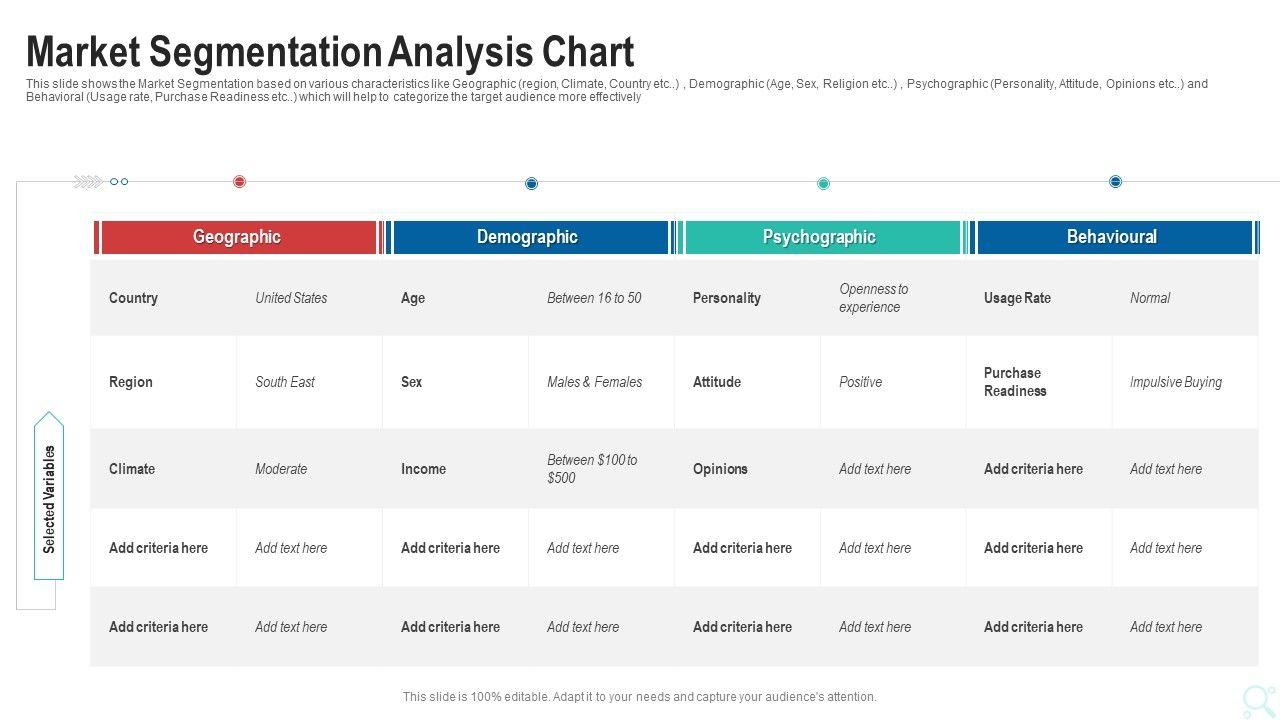Click the United States cell
Image resolution: width=1280 pixels, height=720 pixels.
click(291, 298)
